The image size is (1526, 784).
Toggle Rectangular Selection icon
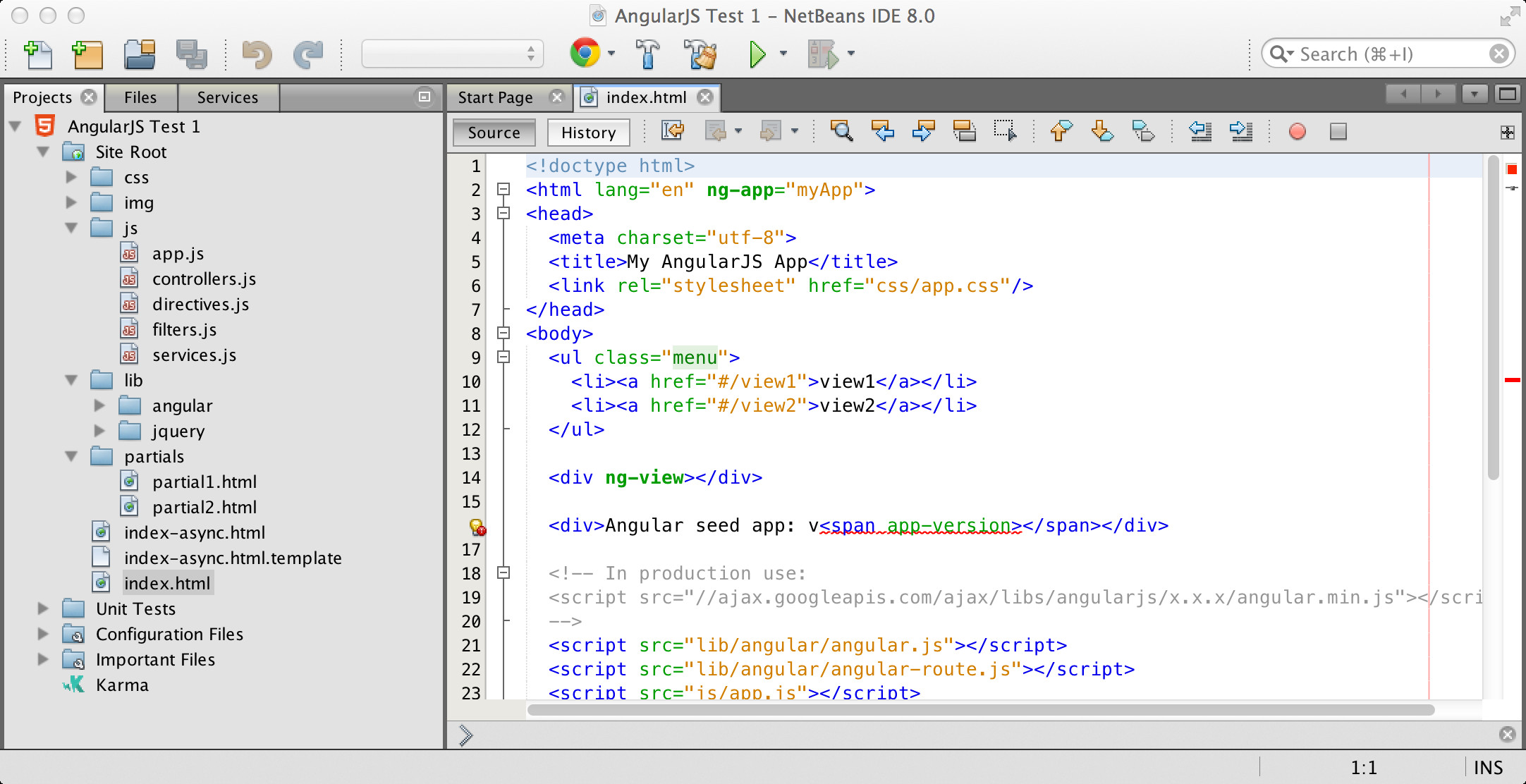pyautogui.click(x=1005, y=131)
